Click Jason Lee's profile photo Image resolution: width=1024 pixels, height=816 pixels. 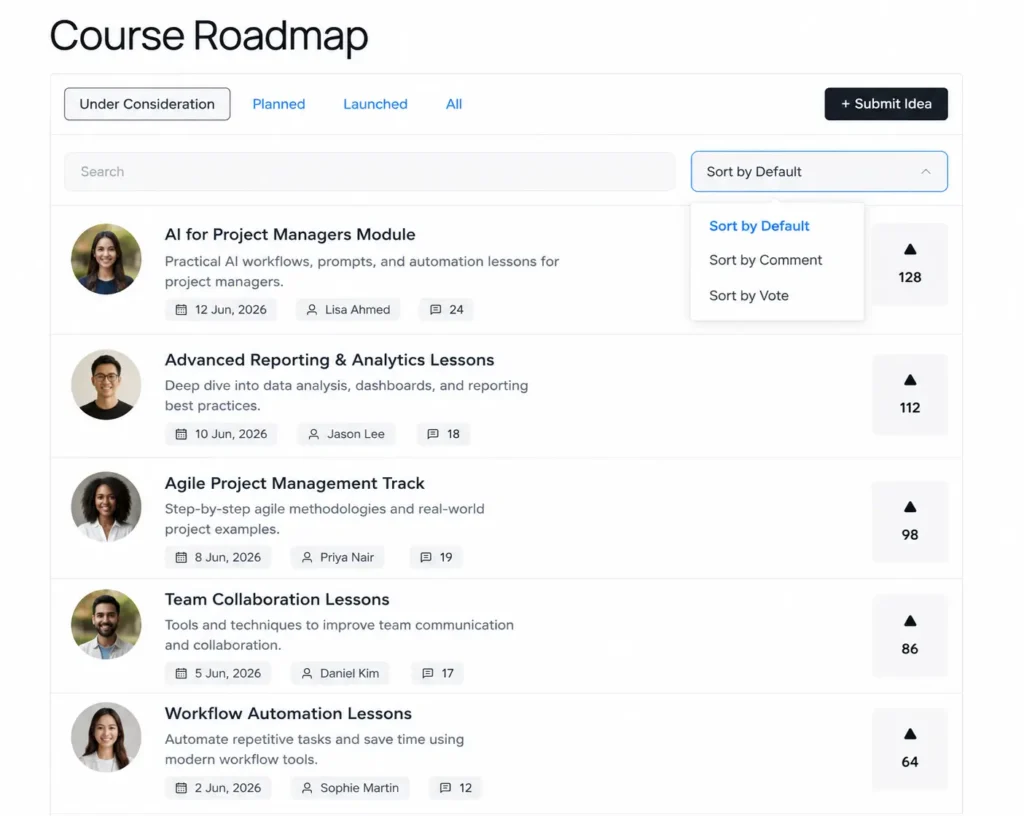click(106, 384)
